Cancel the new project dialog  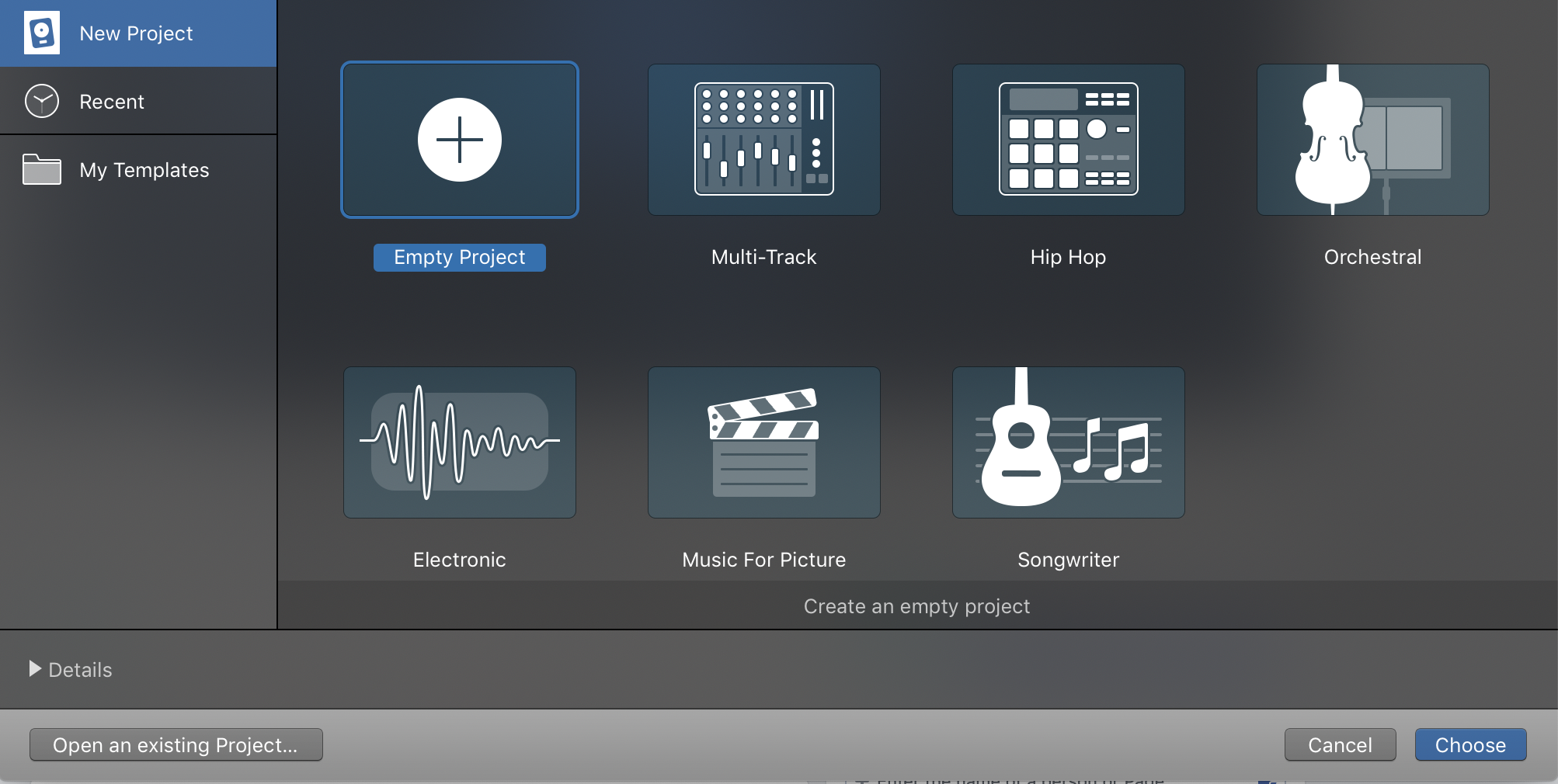coord(1340,744)
